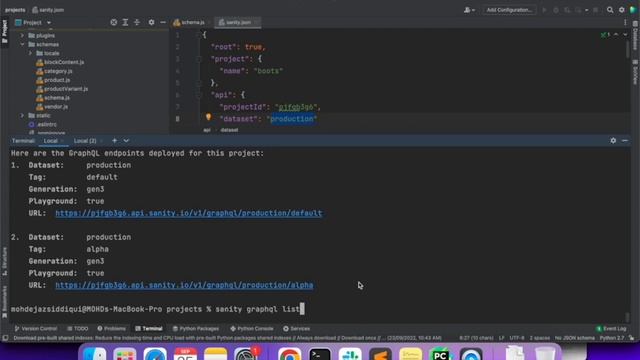Expand the locale folder
Screen dimensions: 640x360
pyautogui.click(x=31, y=53)
